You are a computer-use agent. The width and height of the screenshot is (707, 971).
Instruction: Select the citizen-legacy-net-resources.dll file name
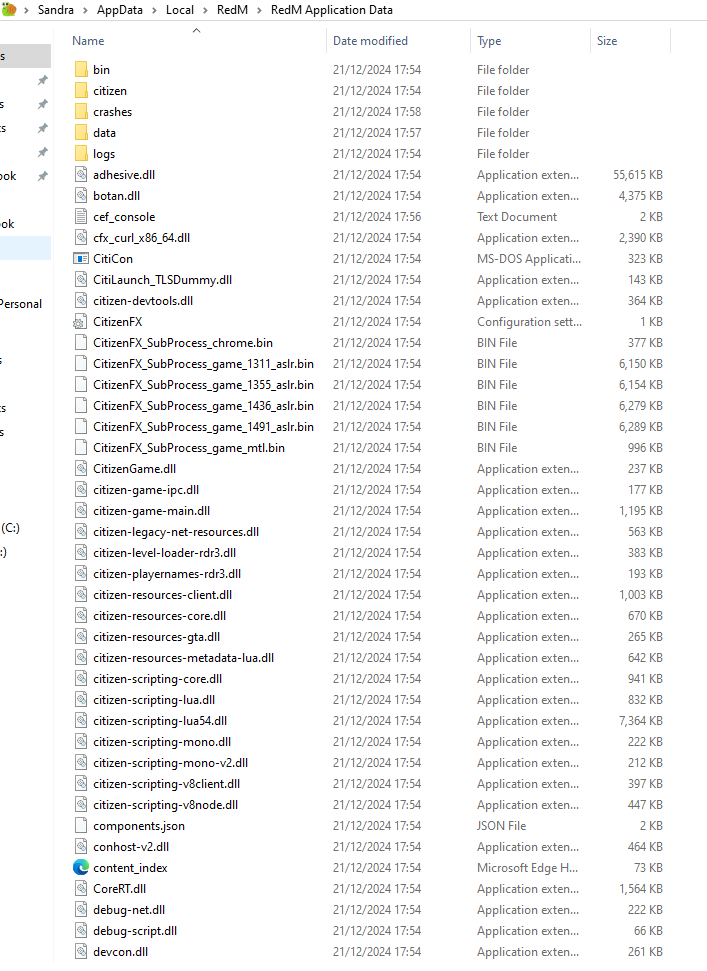(176, 532)
